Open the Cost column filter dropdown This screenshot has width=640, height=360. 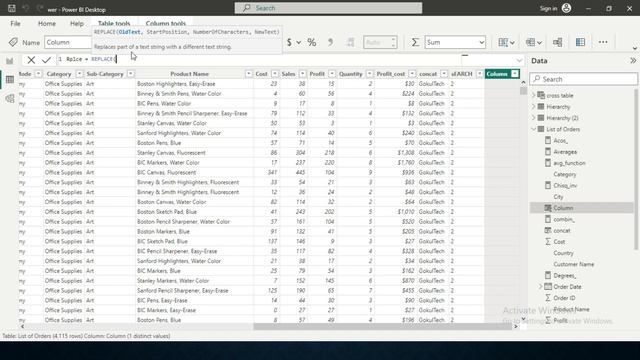pyautogui.click(x=275, y=74)
